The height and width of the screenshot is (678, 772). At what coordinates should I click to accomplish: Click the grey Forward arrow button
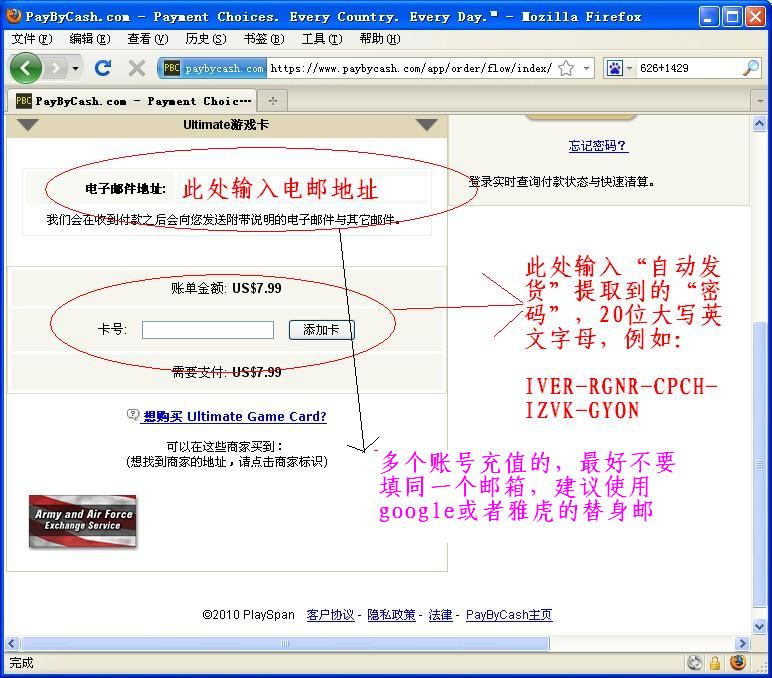tap(55, 68)
